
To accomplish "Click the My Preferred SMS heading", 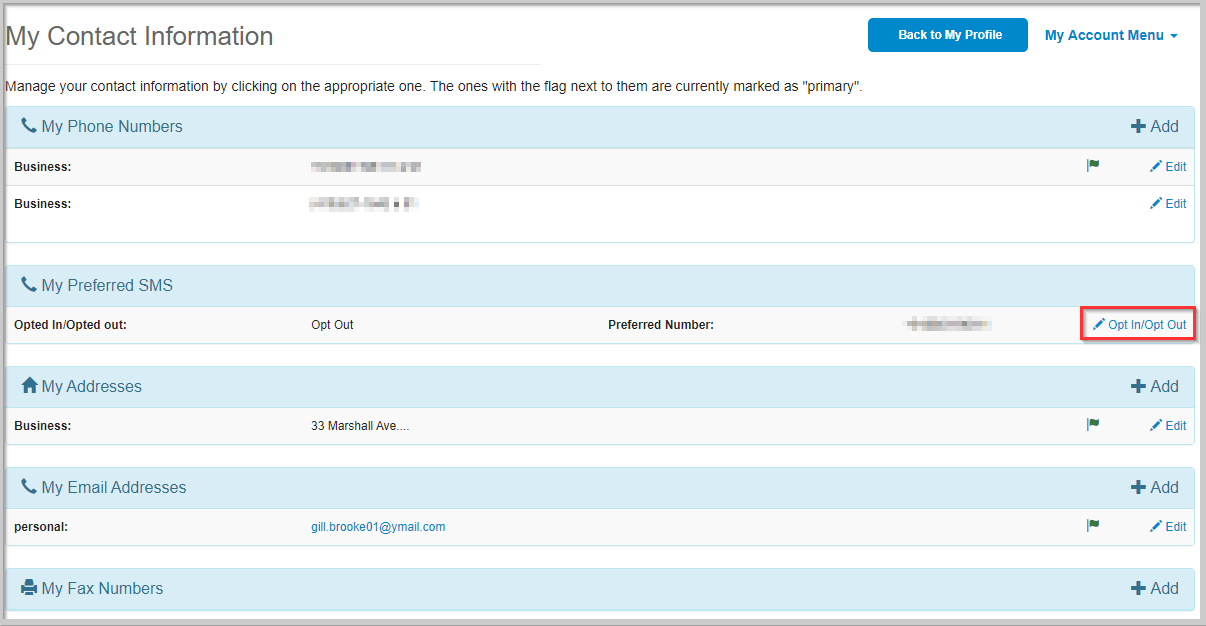I will click(x=107, y=286).
